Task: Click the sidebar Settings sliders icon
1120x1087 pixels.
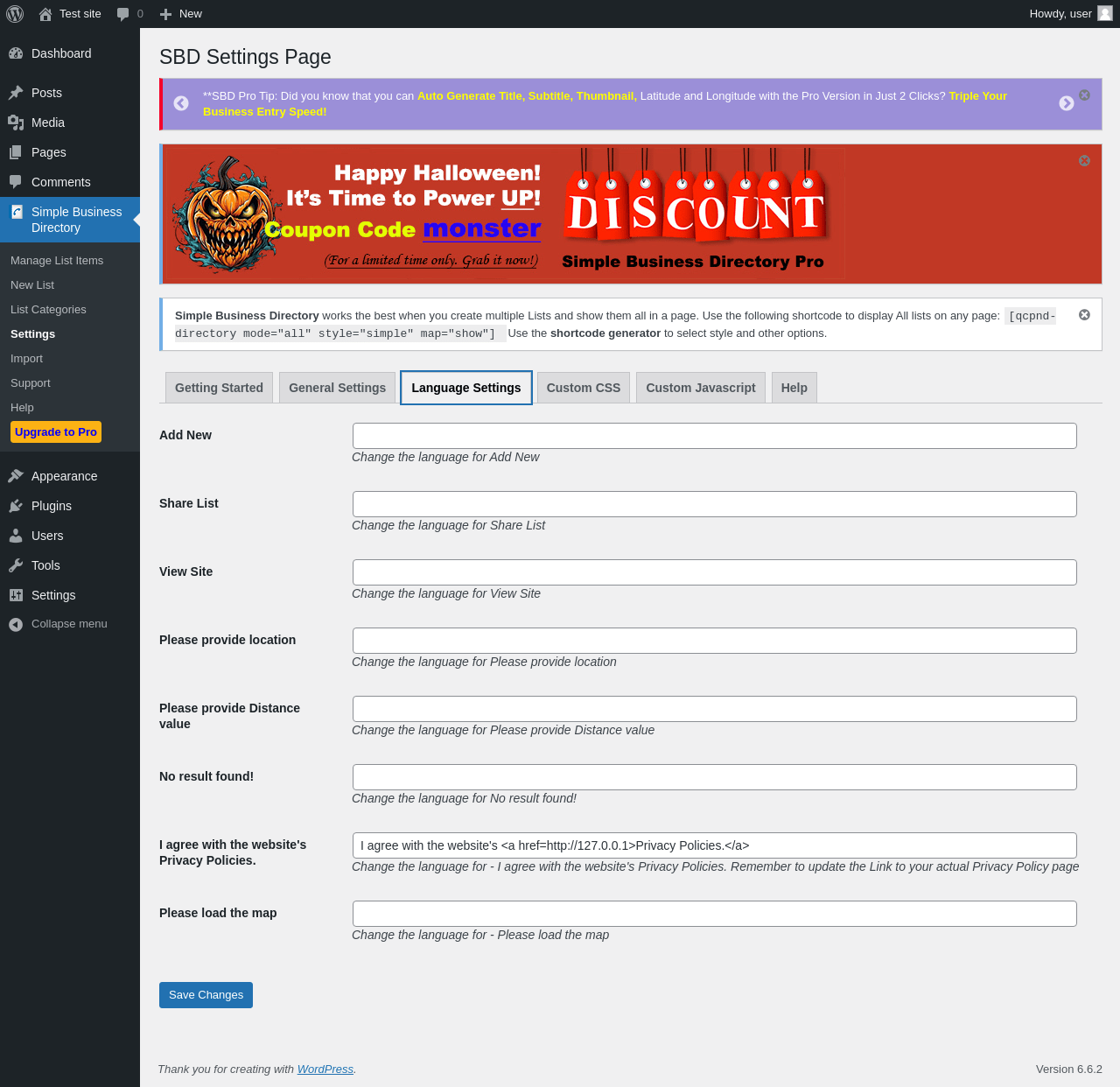Action: (x=16, y=595)
